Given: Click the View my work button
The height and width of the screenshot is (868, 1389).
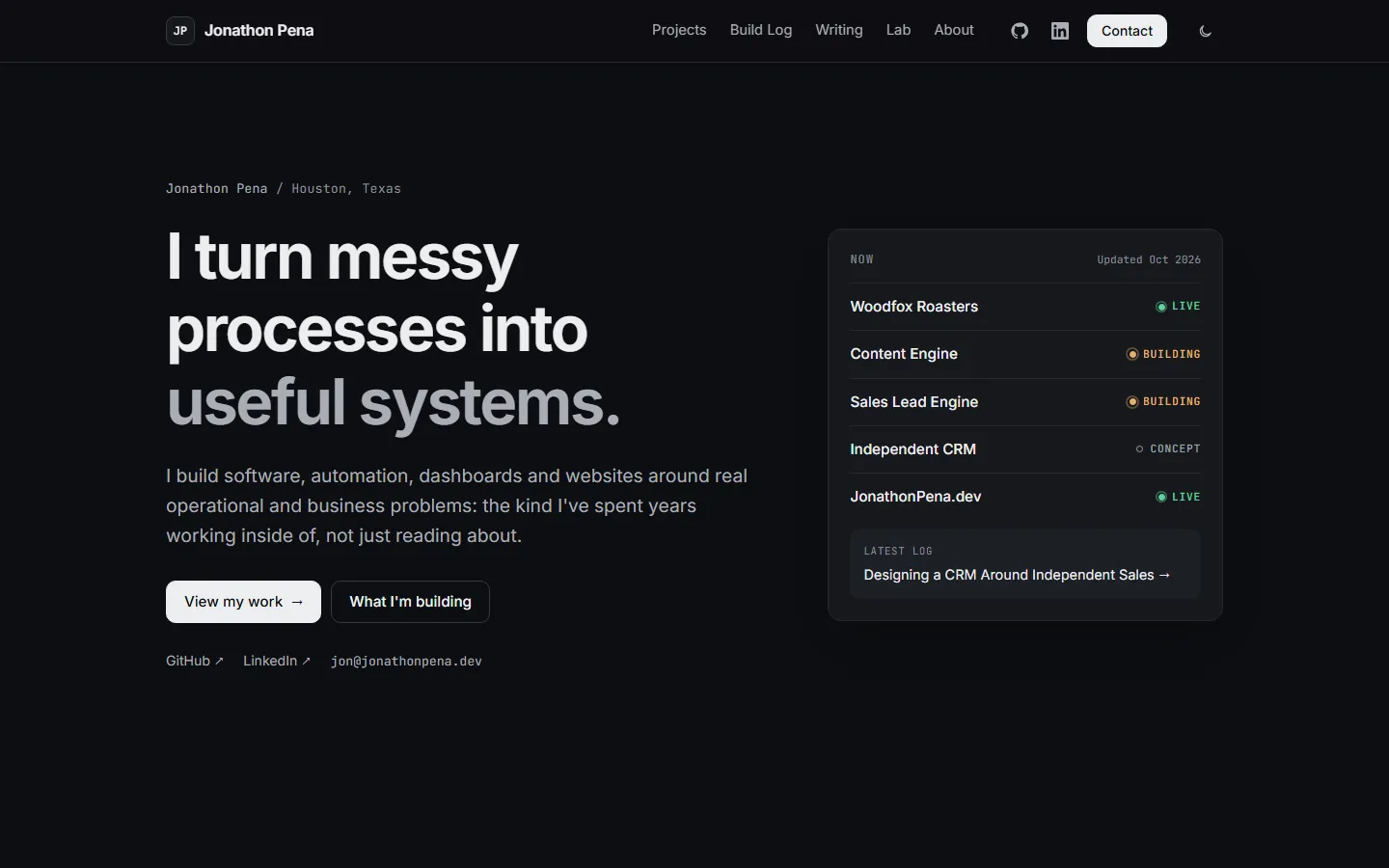Looking at the screenshot, I should pos(243,602).
